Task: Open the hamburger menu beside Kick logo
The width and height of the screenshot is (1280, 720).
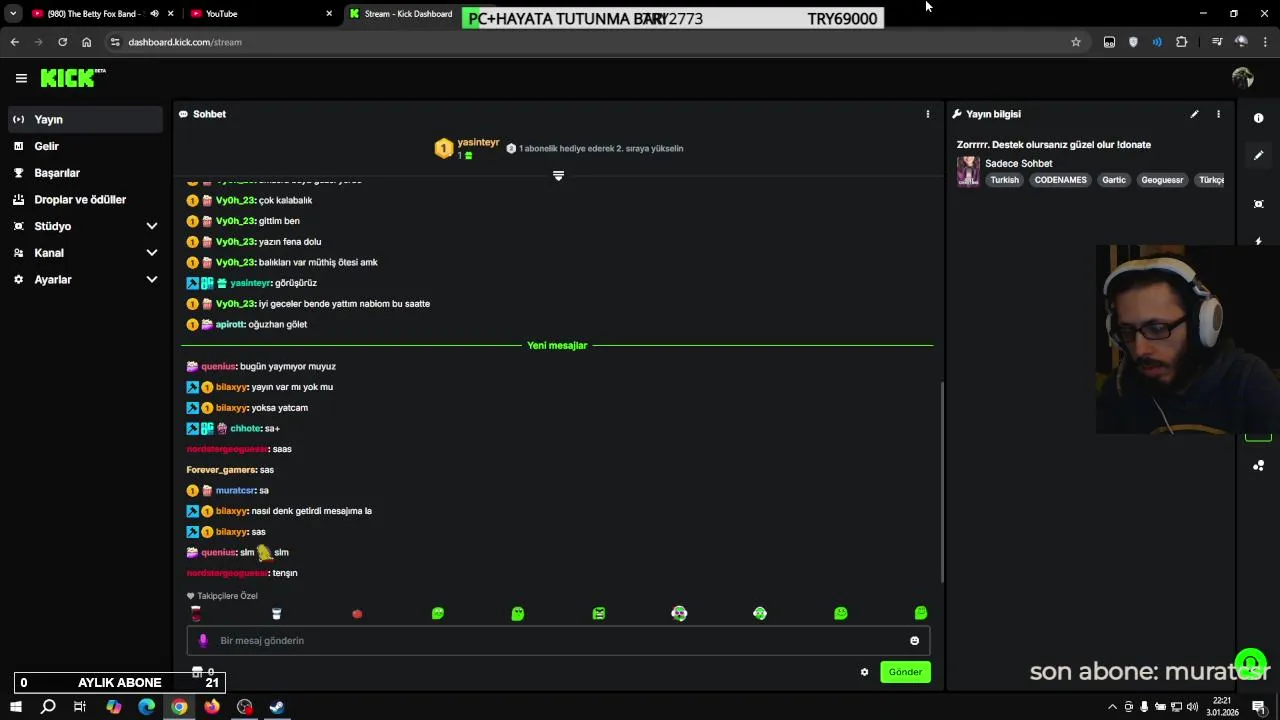Action: click(x=21, y=78)
